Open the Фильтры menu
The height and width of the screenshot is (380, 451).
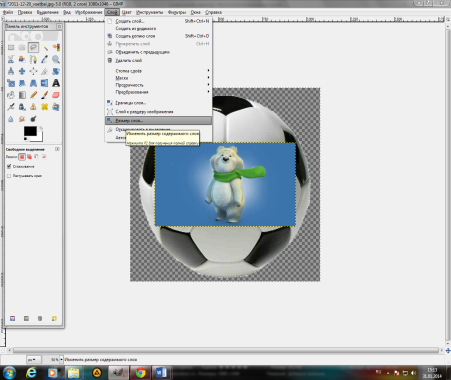click(177, 12)
